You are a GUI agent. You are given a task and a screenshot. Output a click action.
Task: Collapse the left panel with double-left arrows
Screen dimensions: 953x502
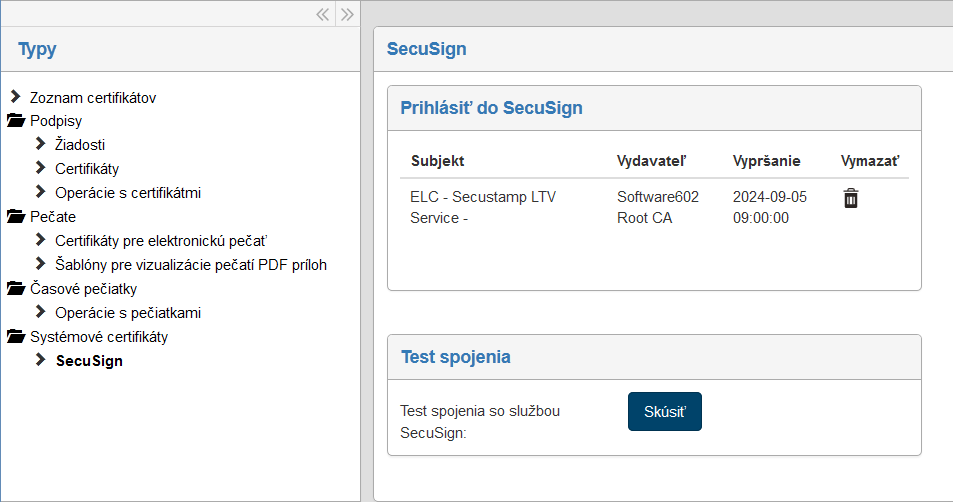(x=323, y=14)
